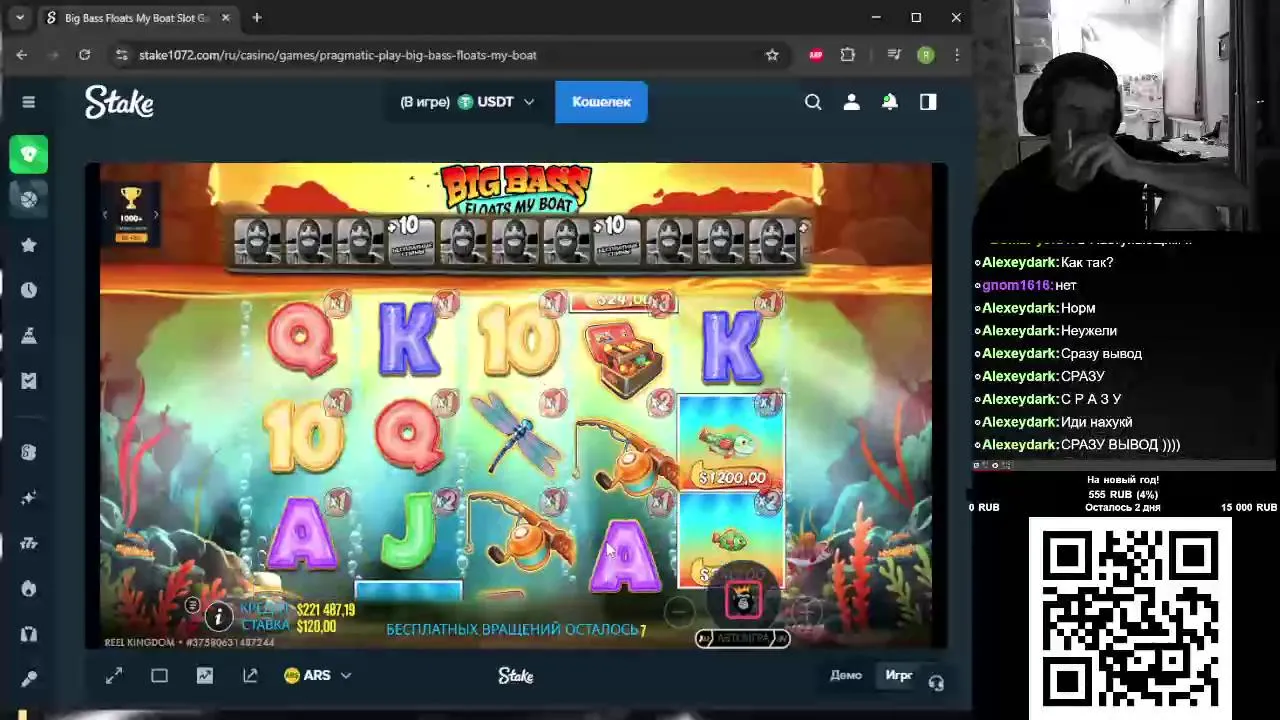Switch to theatre mode view
Screen dimensions: 1280x720
159,676
